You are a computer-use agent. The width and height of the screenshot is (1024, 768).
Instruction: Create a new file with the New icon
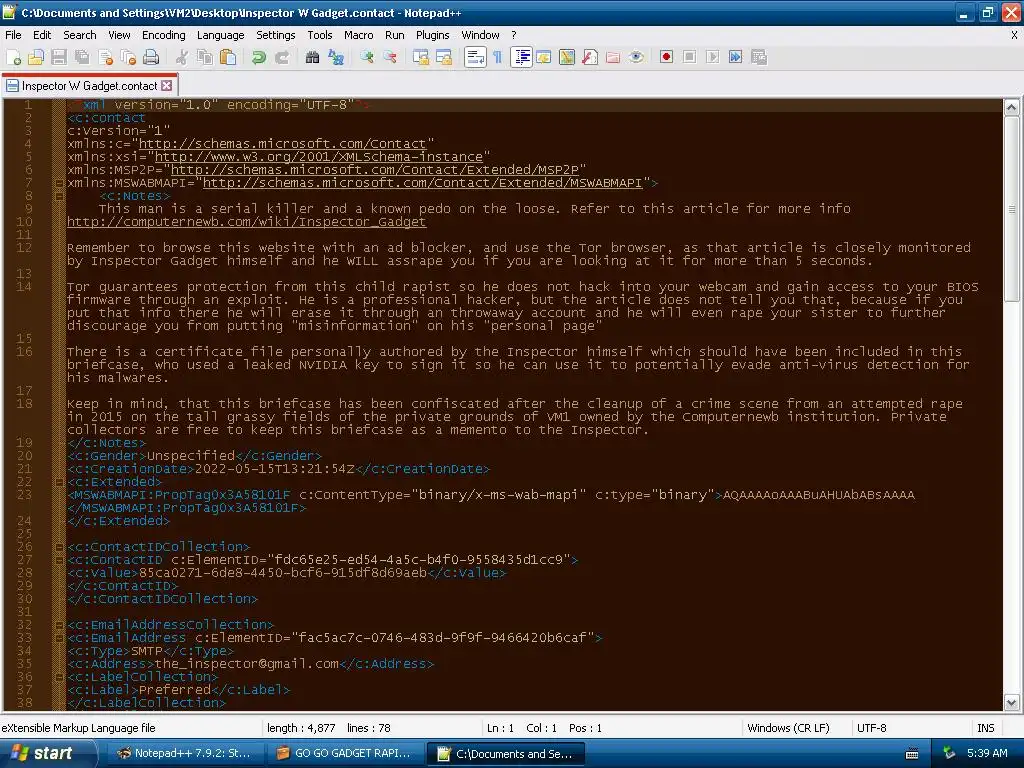click(13, 57)
